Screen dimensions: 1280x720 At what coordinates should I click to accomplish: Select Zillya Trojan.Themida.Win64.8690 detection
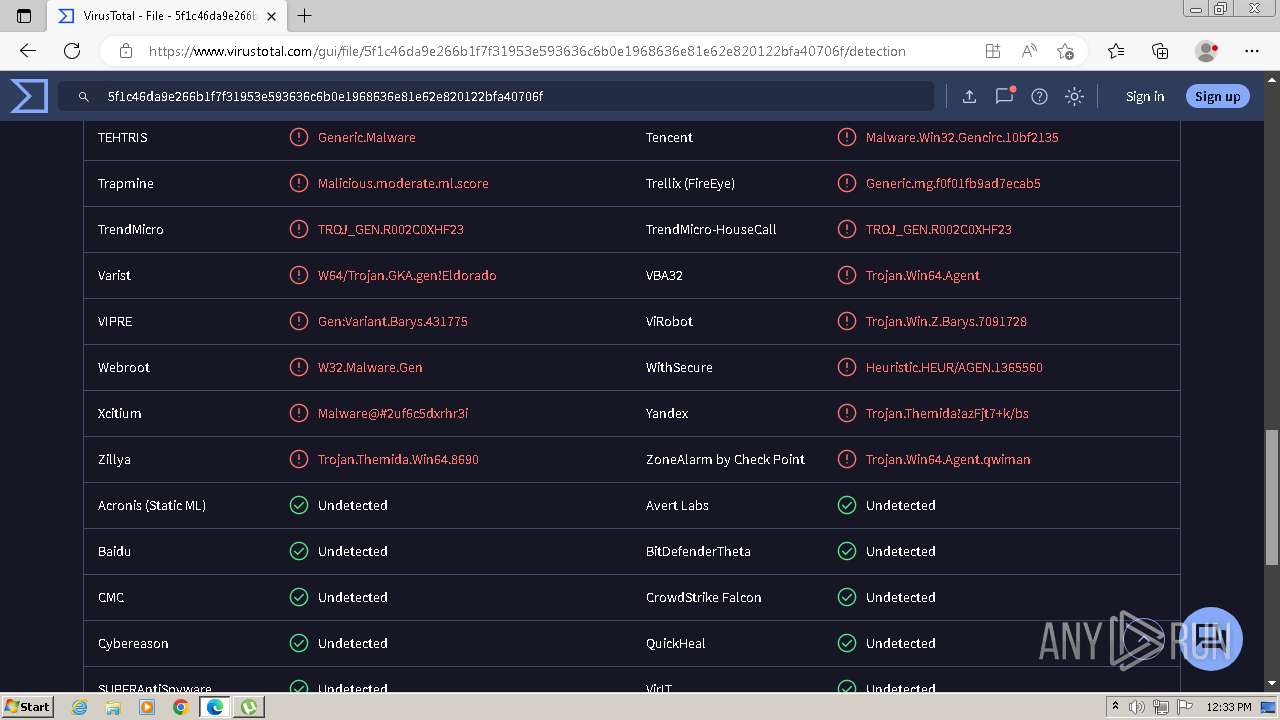(x=398, y=459)
